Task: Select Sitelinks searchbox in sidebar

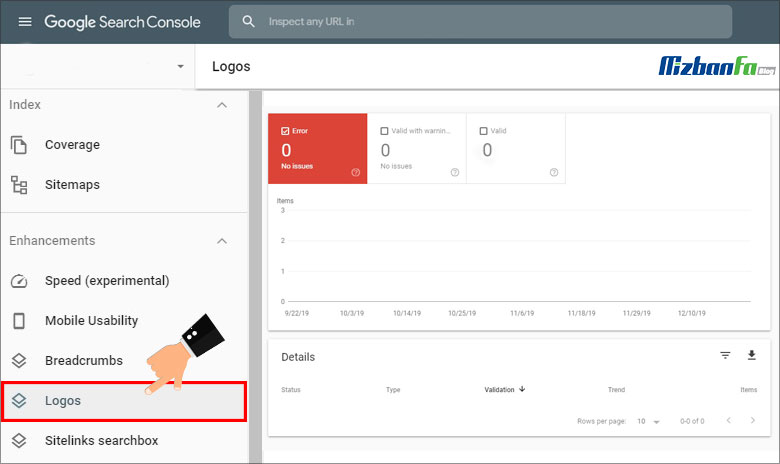Action: tap(101, 440)
